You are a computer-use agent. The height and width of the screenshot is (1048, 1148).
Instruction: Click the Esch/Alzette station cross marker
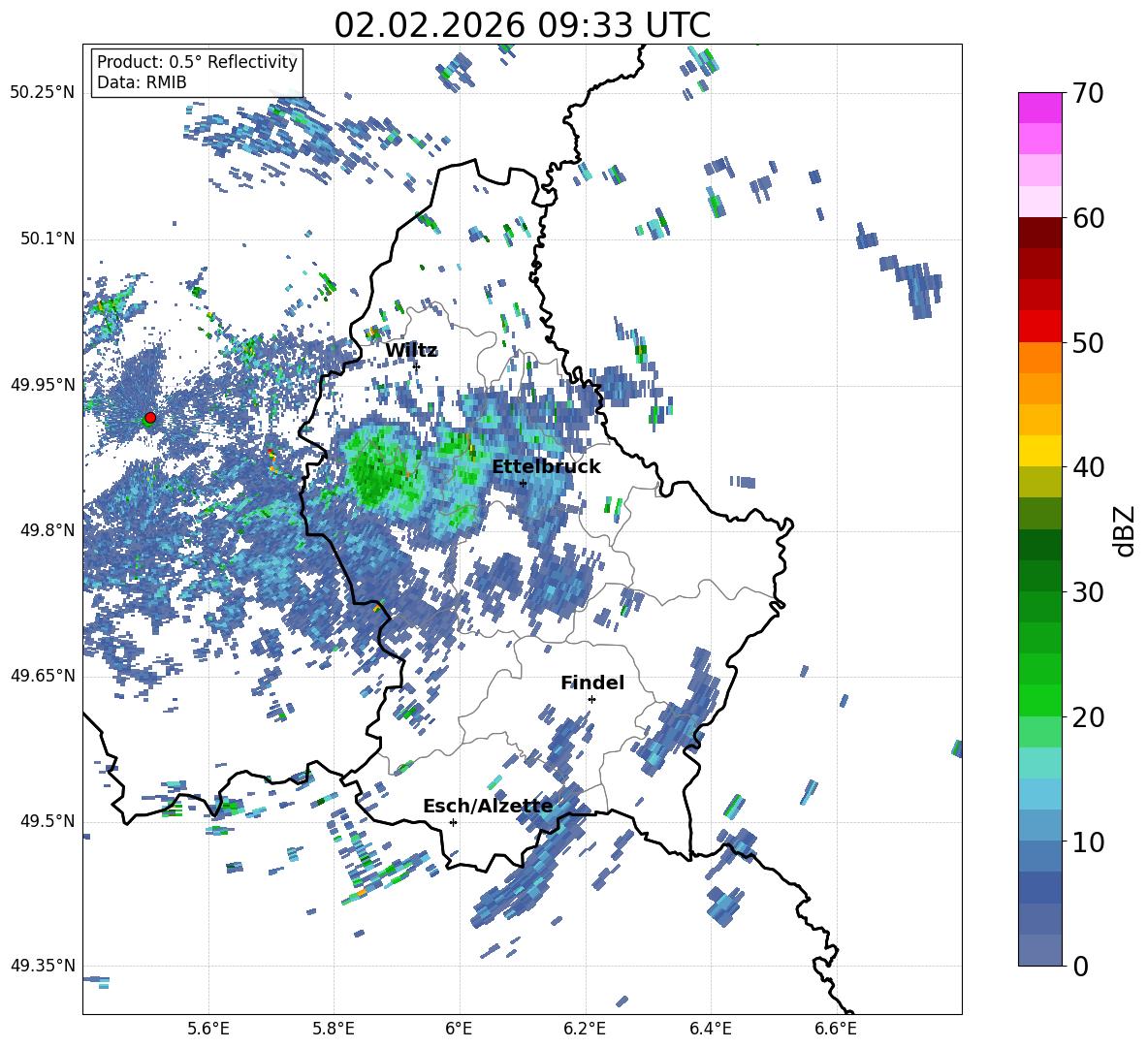pyautogui.click(x=453, y=822)
